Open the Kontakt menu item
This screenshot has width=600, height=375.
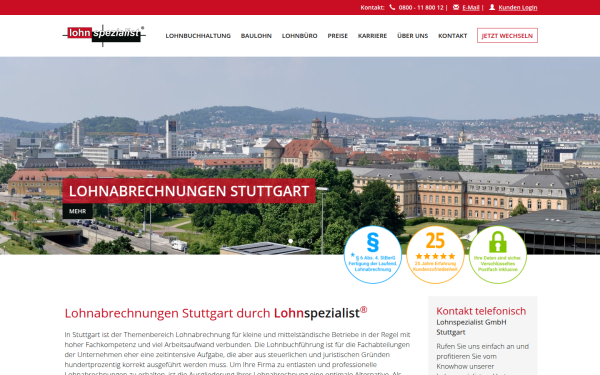pos(453,36)
